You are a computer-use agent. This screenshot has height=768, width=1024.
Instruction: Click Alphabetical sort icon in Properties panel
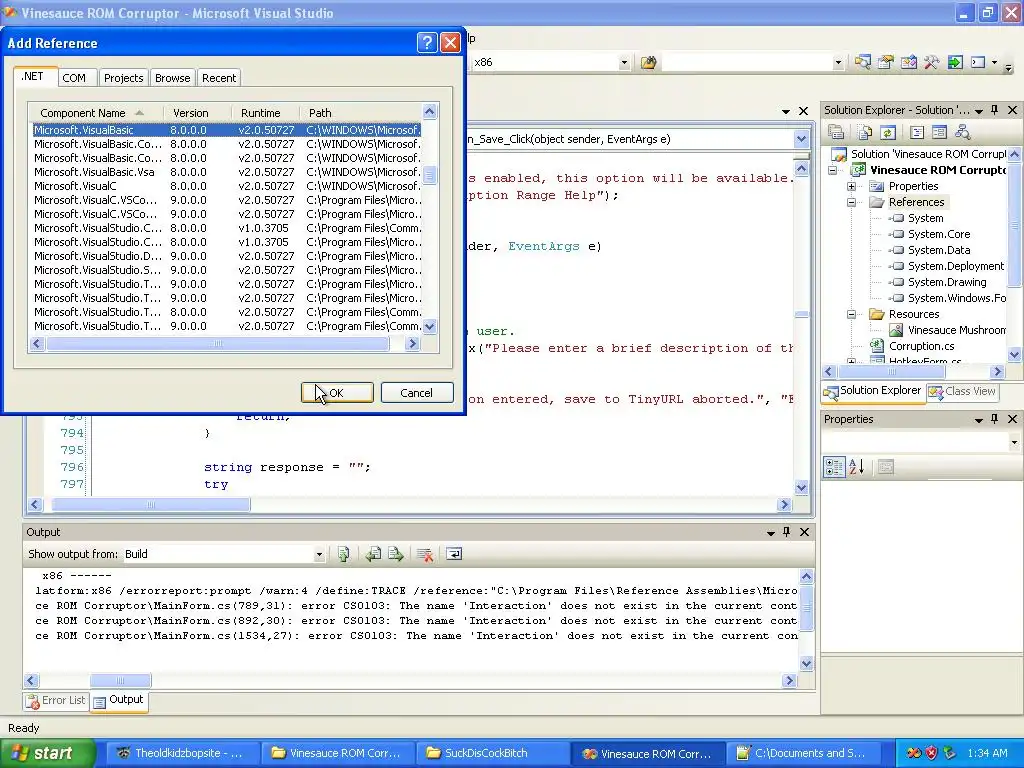[856, 467]
